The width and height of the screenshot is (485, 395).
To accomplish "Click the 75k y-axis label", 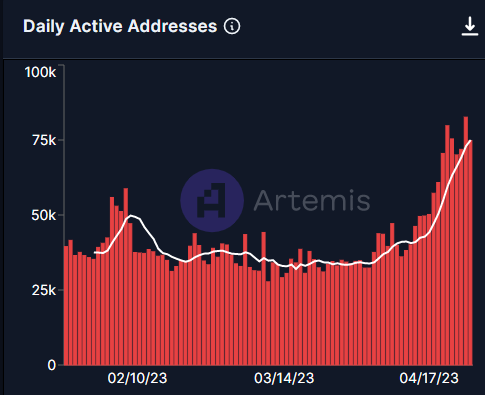I will 44,140.
